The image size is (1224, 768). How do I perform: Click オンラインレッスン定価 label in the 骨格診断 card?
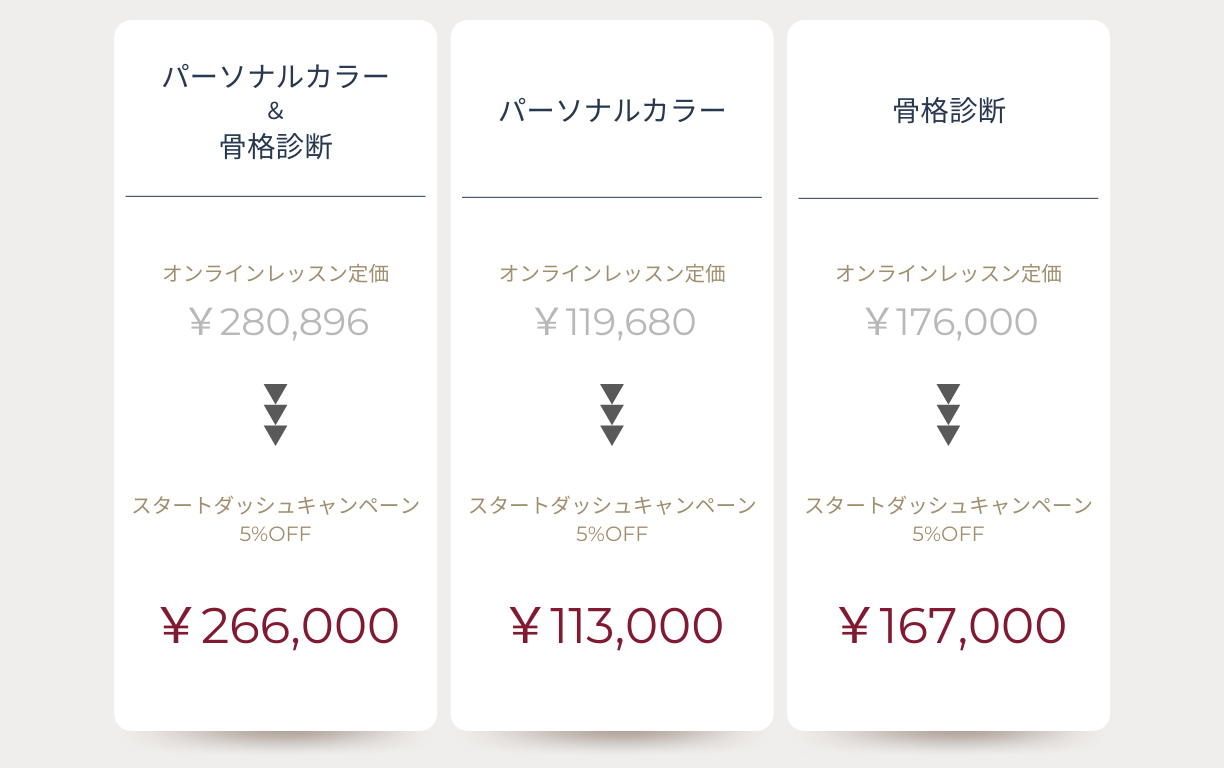(x=949, y=273)
